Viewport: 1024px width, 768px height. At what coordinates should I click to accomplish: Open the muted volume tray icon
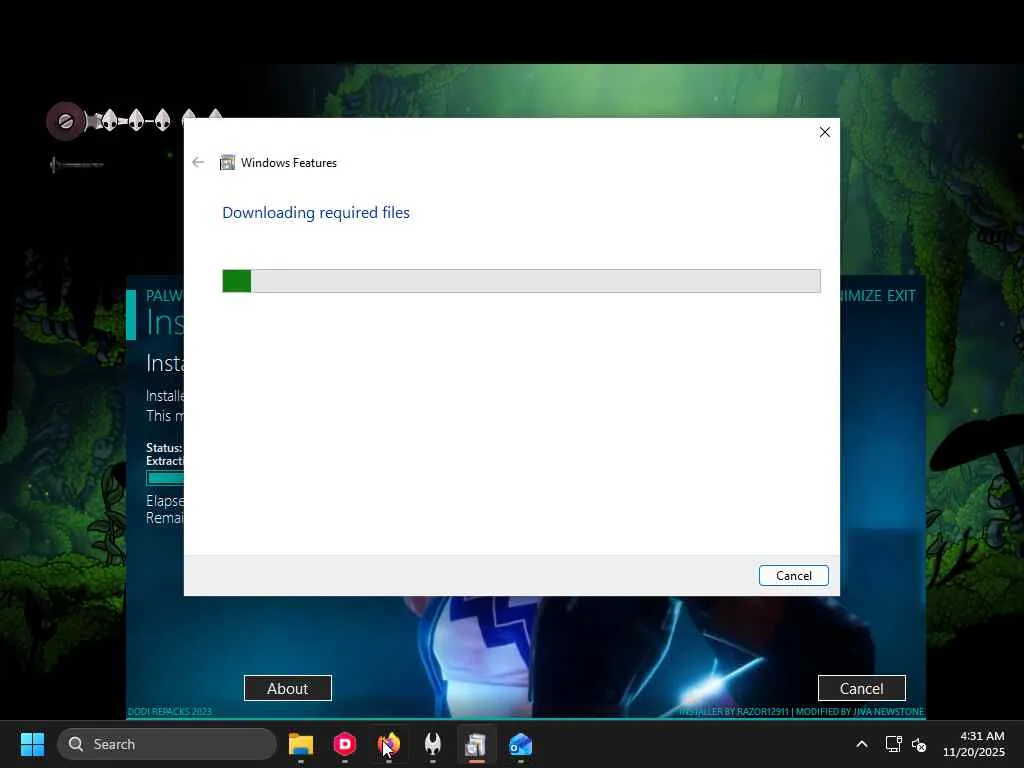tap(919, 744)
